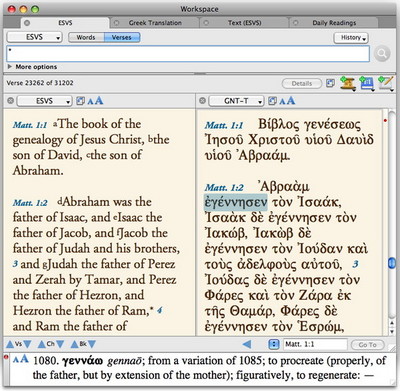Open the ESVS search text dropdown
The width and height of the screenshot is (400, 391).
(x=34, y=37)
